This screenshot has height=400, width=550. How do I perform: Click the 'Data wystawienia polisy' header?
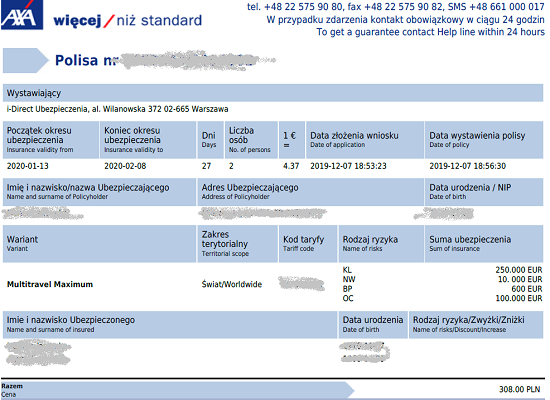(x=484, y=140)
